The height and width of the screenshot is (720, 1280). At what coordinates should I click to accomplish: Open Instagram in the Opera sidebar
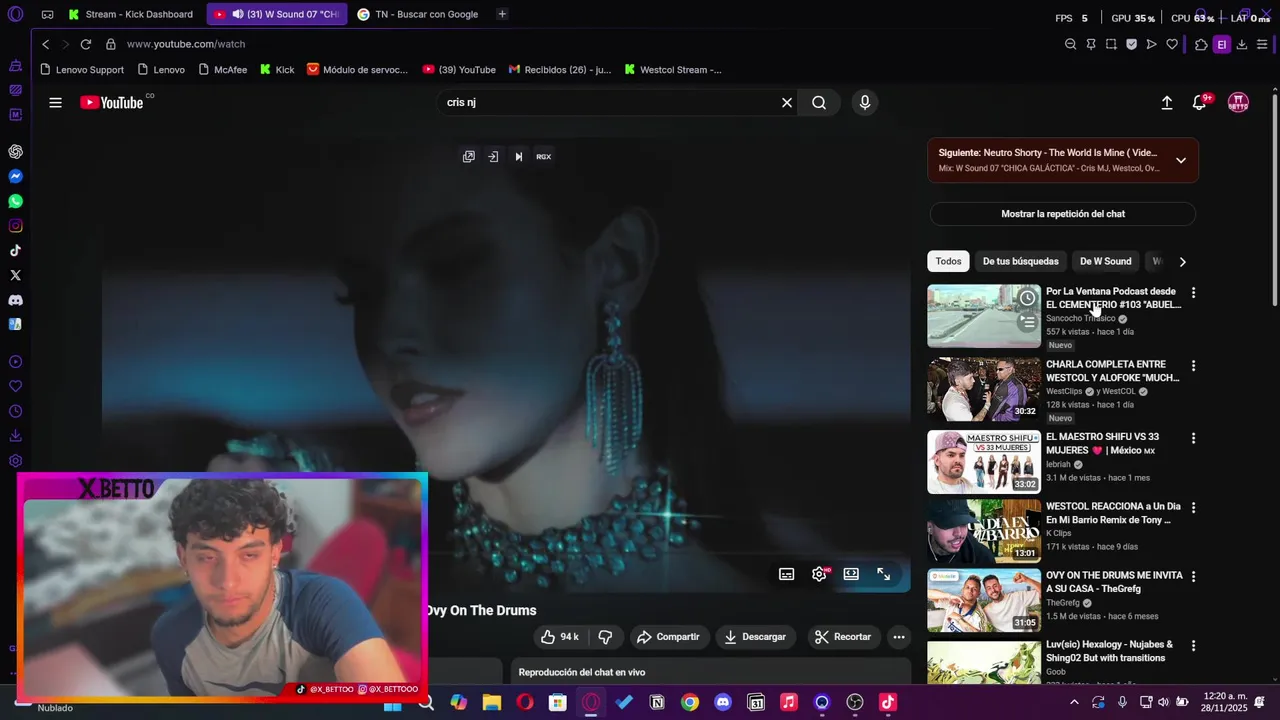click(15, 226)
